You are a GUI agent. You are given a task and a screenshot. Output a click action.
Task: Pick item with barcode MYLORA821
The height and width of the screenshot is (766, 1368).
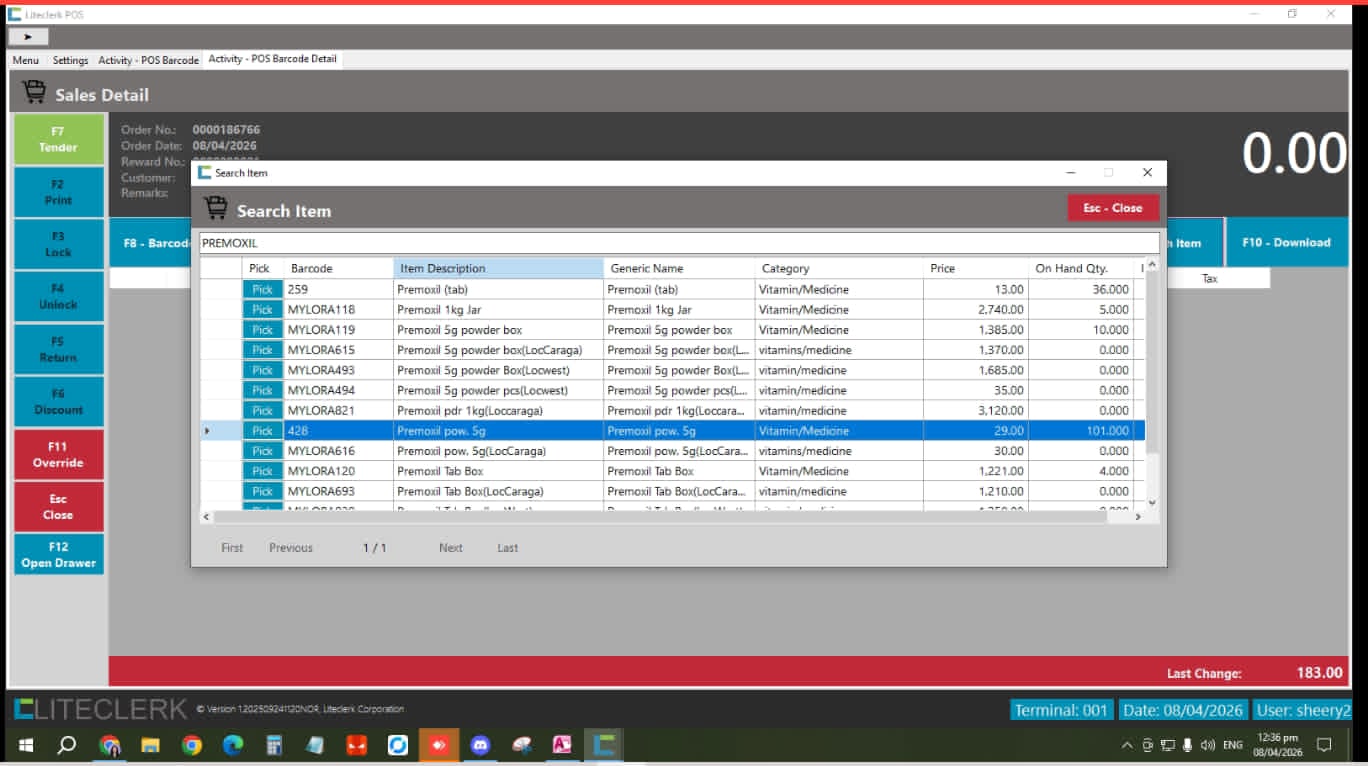262,410
